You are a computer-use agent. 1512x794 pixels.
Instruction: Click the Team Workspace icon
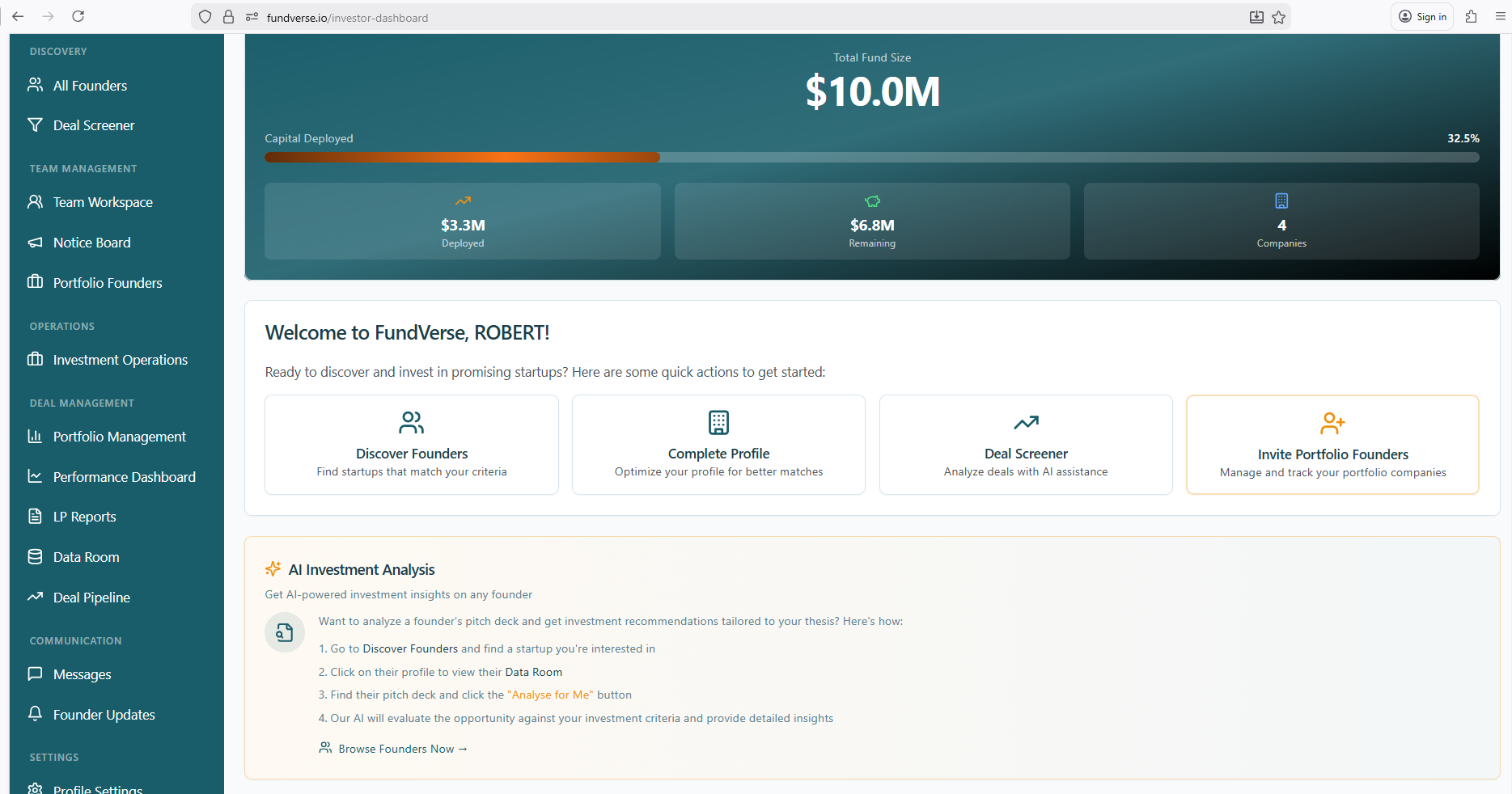pyautogui.click(x=36, y=201)
